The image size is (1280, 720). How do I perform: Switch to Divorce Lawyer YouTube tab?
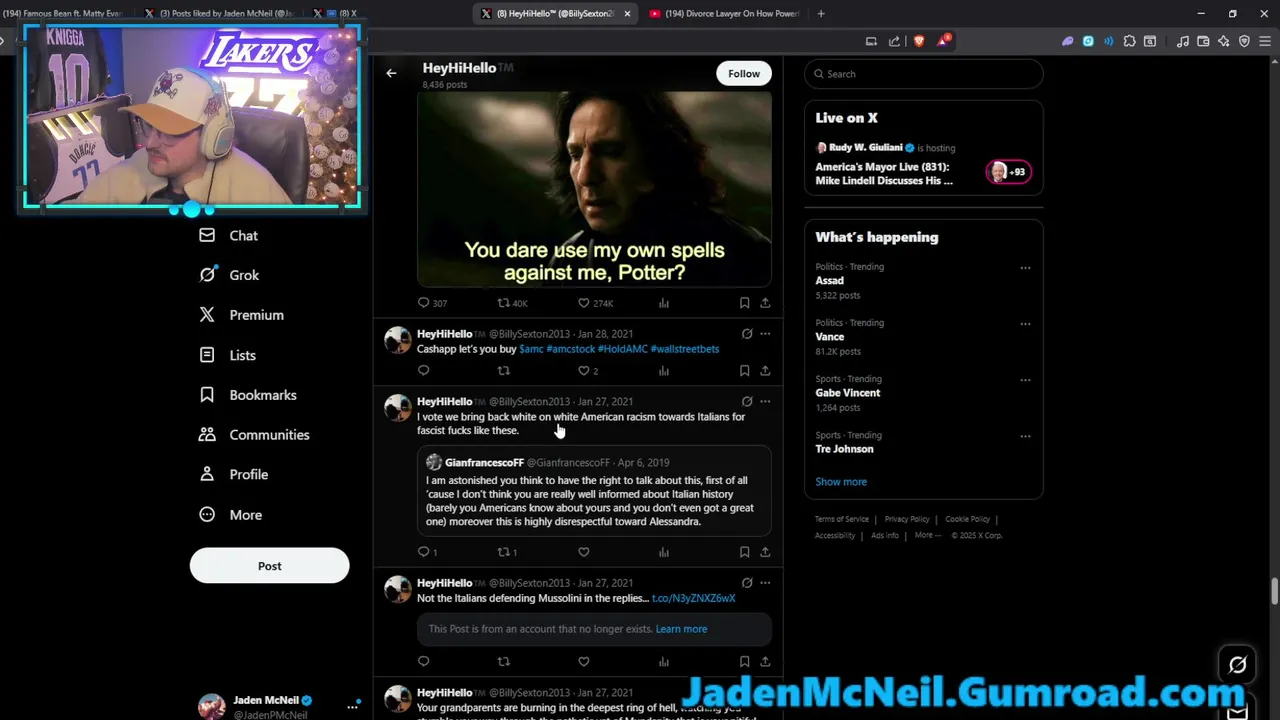(x=724, y=14)
